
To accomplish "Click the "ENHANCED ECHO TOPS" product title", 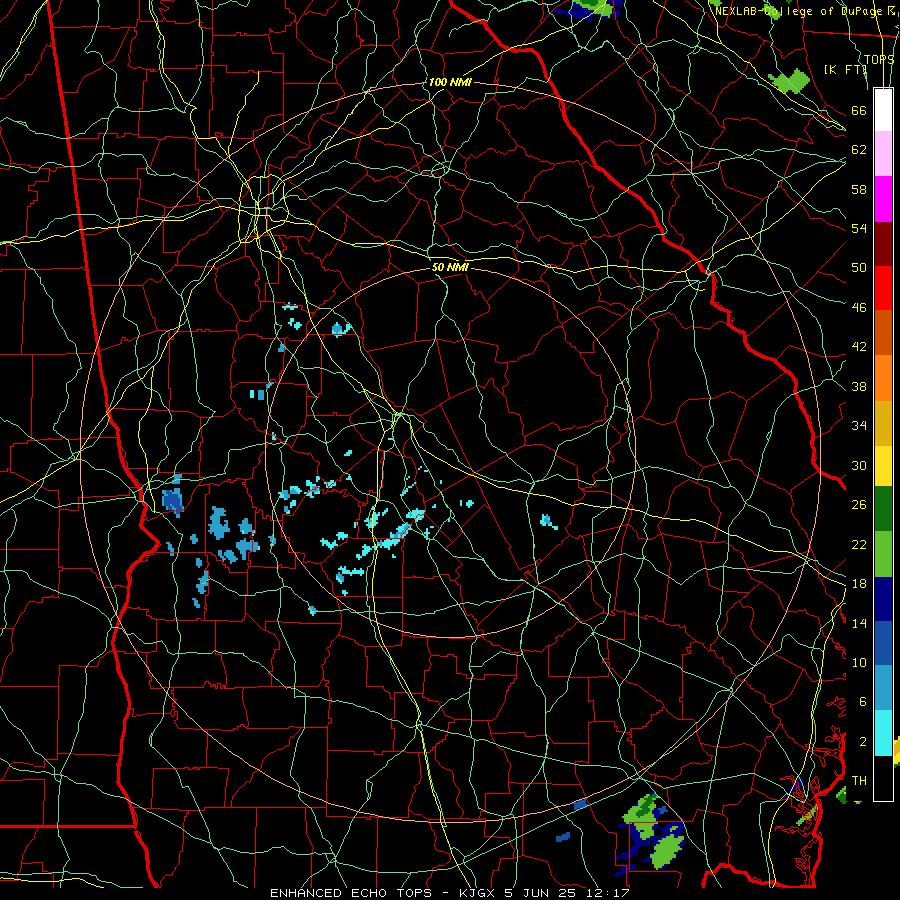I will (352, 893).
